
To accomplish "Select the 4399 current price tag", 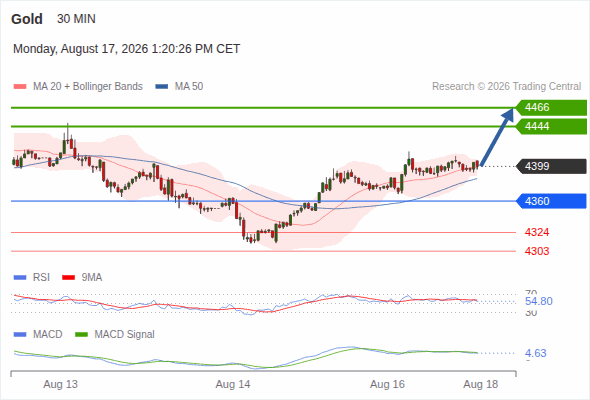I will 551,166.
